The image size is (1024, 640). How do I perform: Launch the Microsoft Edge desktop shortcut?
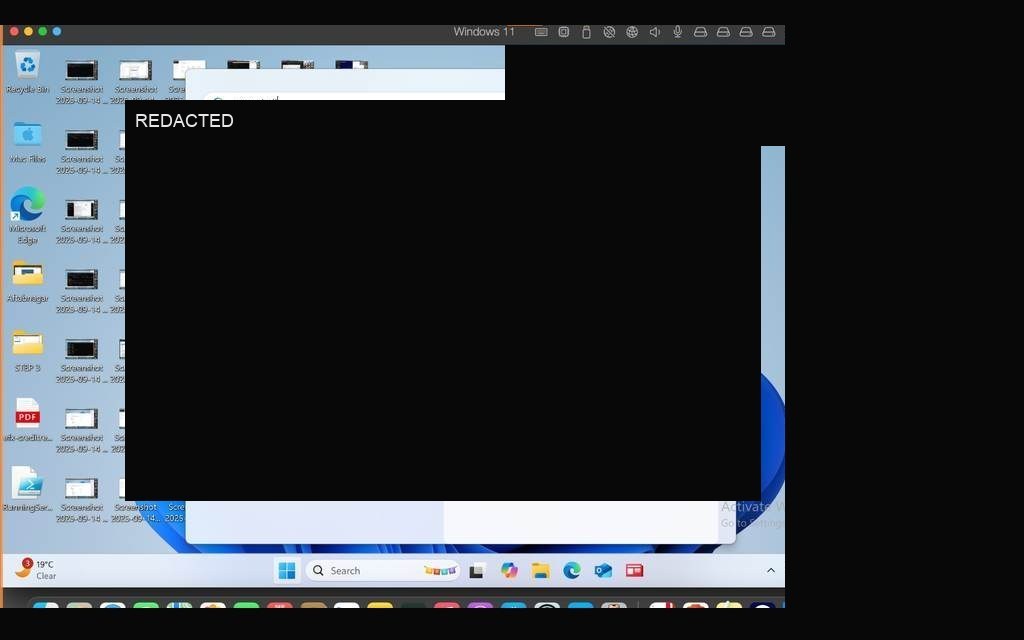pyautogui.click(x=27, y=216)
